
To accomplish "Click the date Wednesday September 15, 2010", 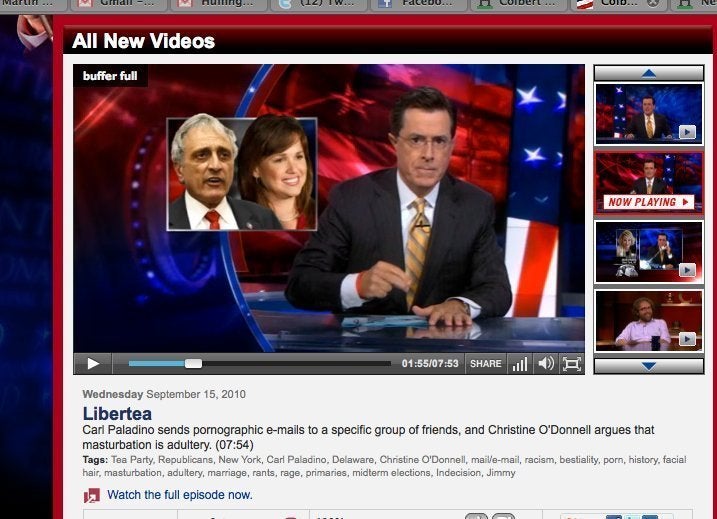I will pos(164,394).
